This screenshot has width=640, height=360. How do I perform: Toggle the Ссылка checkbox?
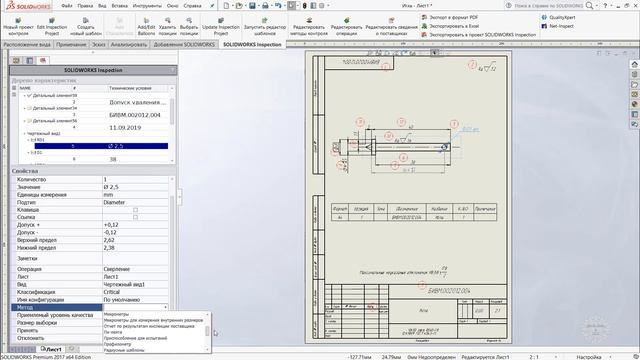tap(136, 217)
